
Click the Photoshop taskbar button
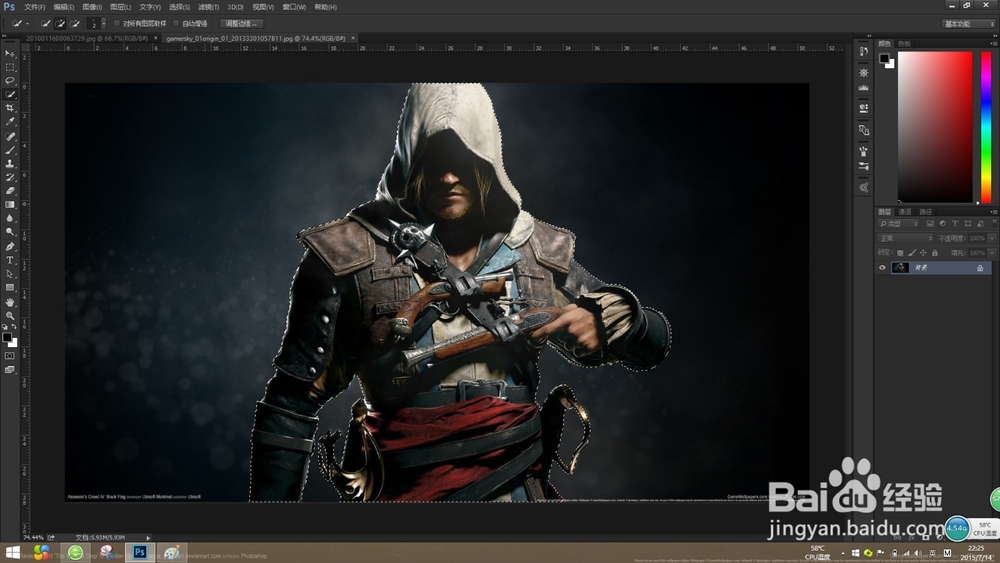coord(140,552)
